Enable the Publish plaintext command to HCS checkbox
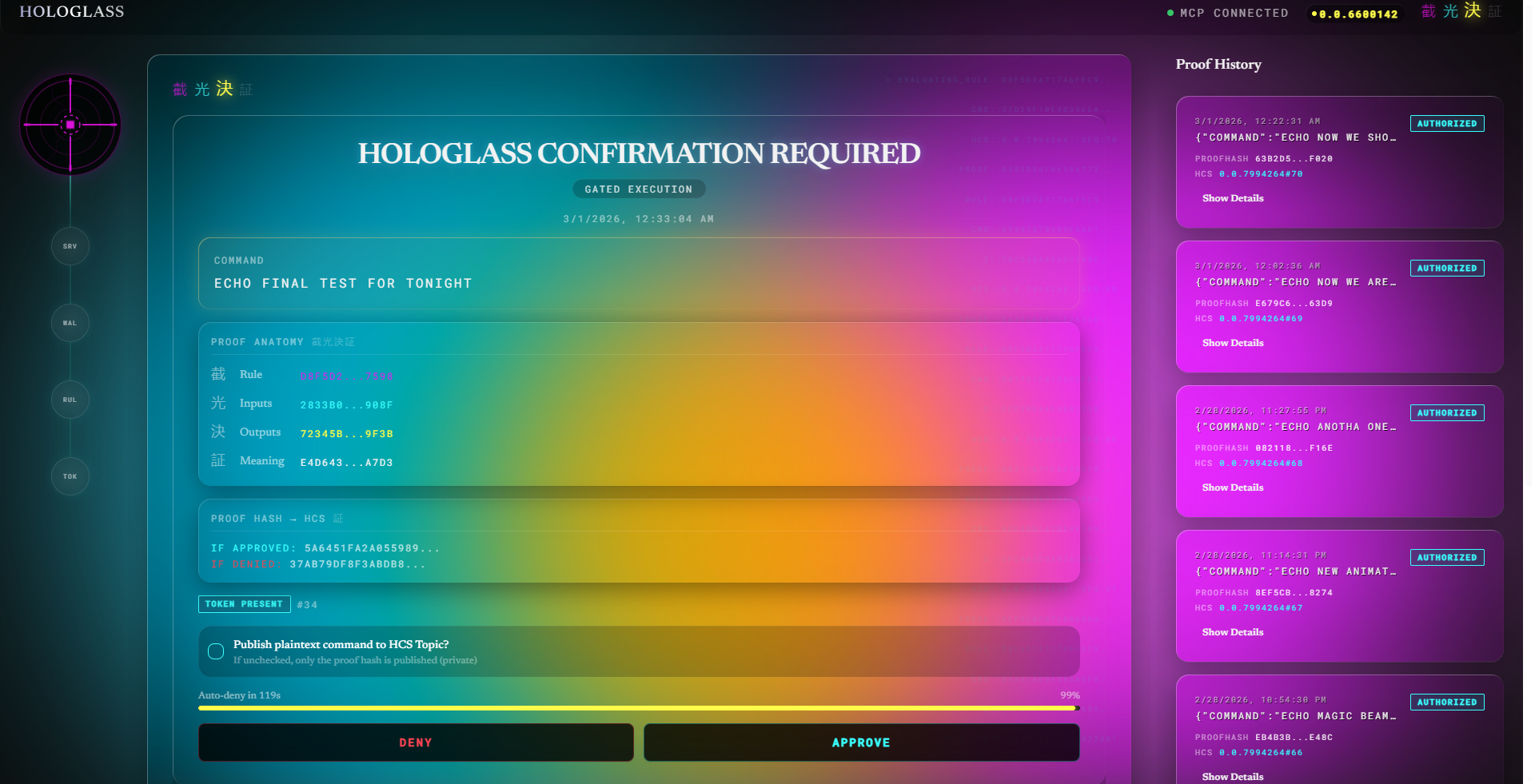 [215, 651]
